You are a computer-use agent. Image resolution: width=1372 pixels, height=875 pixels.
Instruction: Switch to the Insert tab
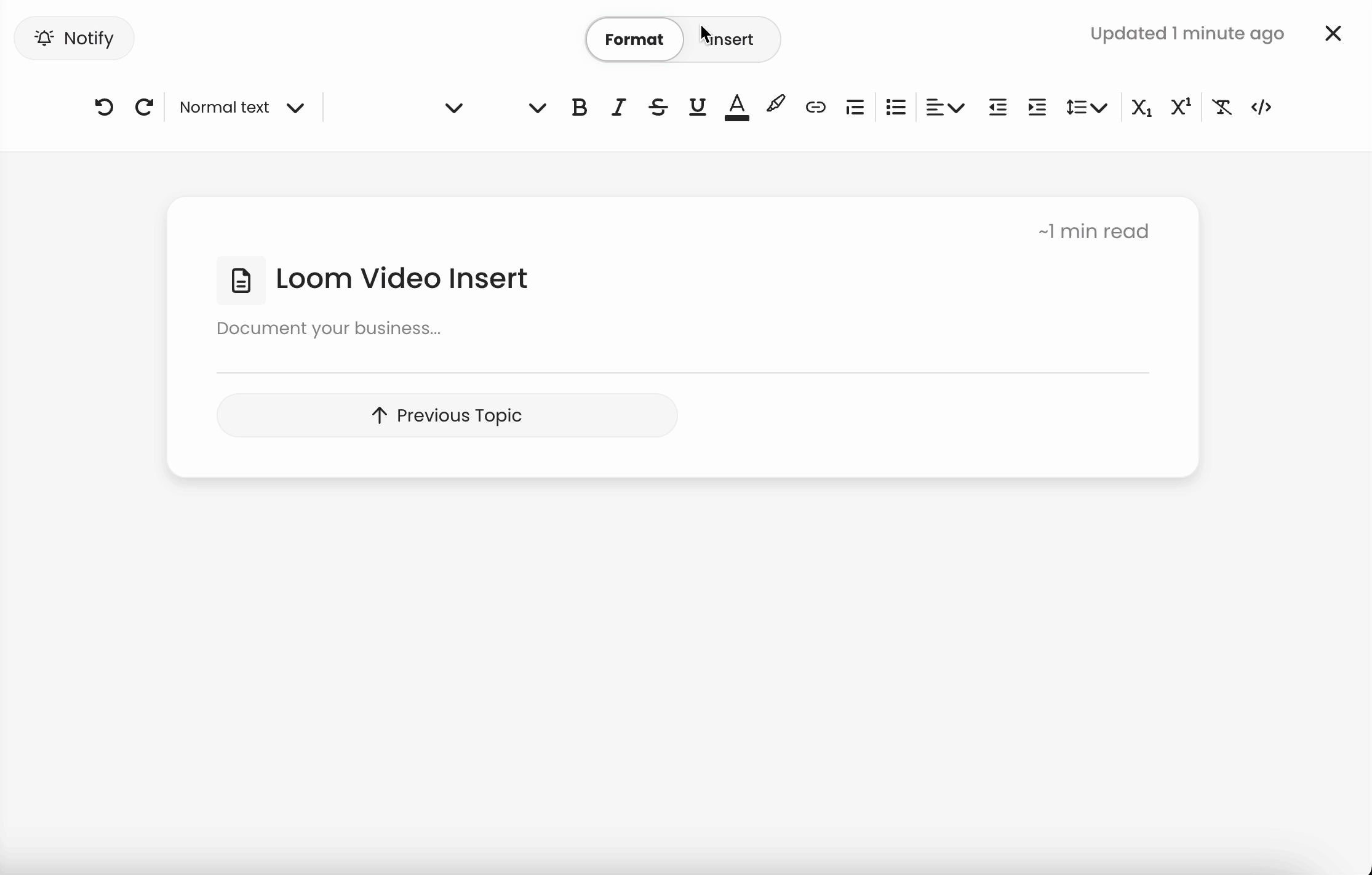[x=730, y=39]
